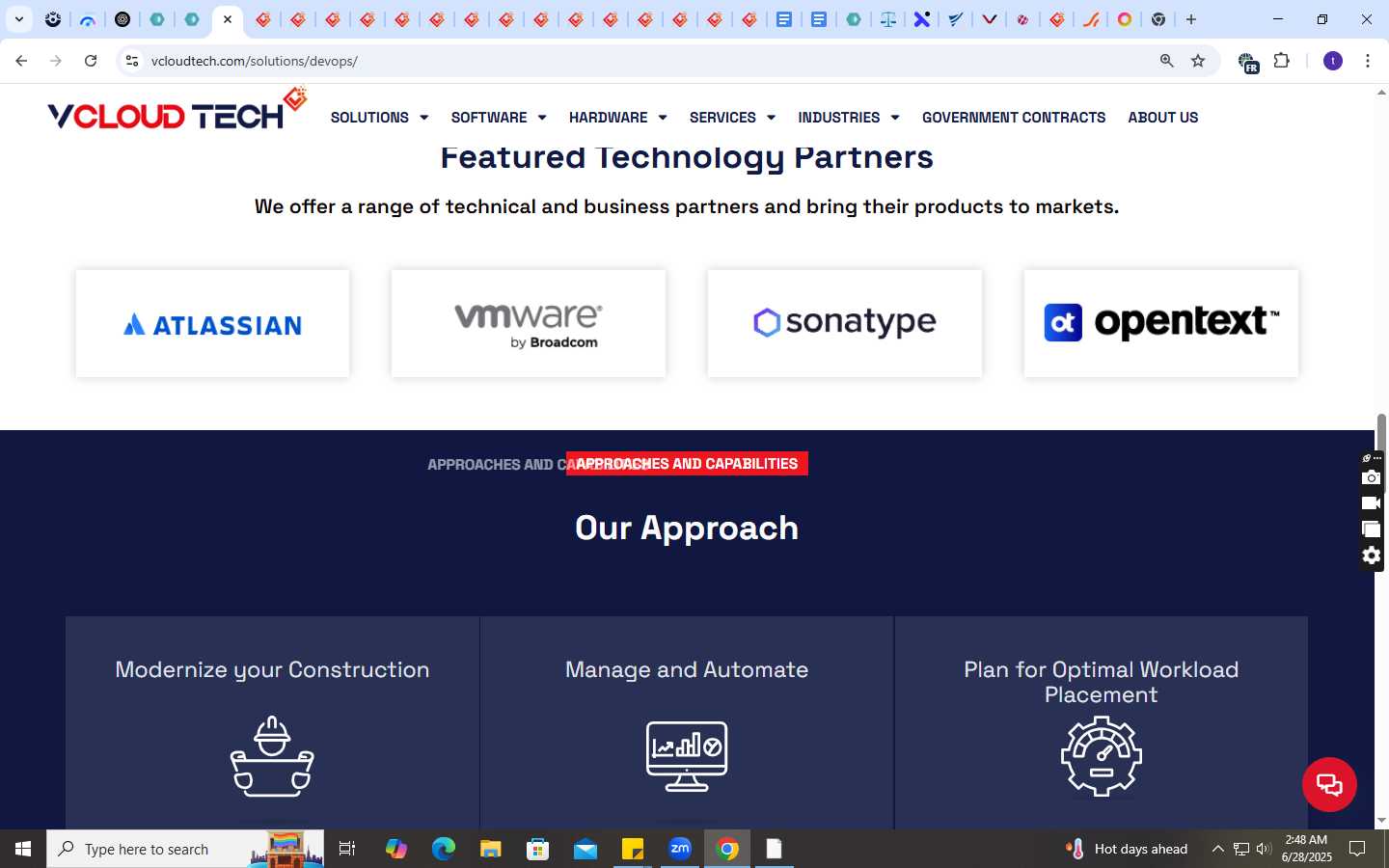
Task: Select the Modernize your Construction heading
Action: (272, 669)
